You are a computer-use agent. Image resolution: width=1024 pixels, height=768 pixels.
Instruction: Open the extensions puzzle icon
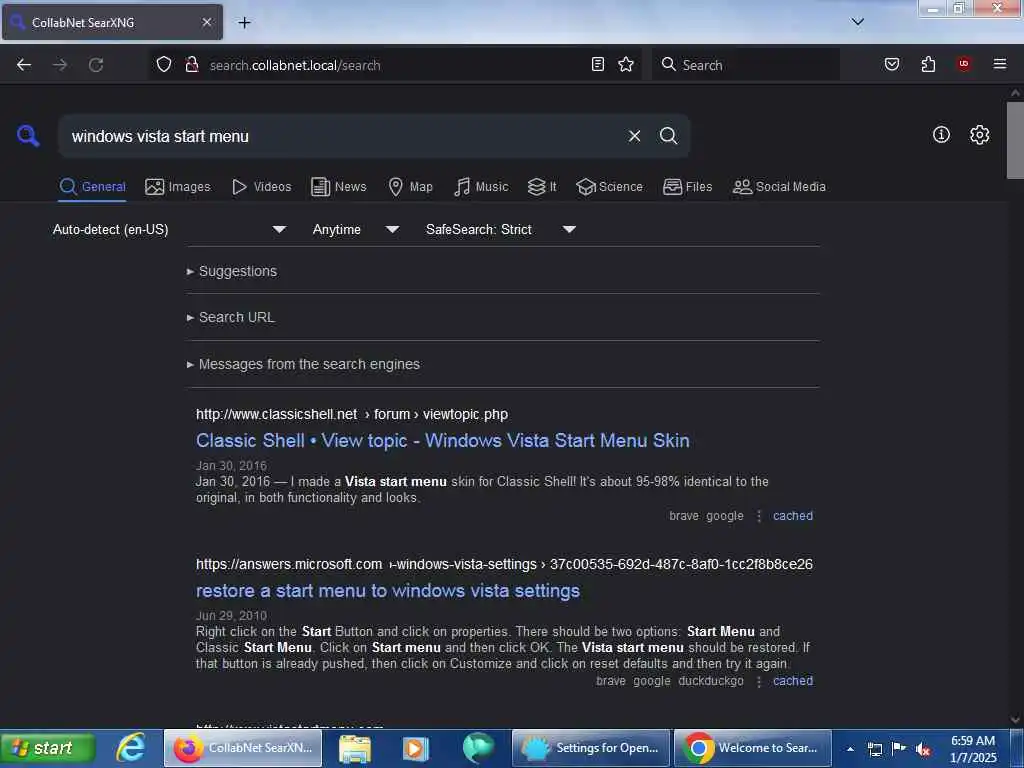pos(928,64)
